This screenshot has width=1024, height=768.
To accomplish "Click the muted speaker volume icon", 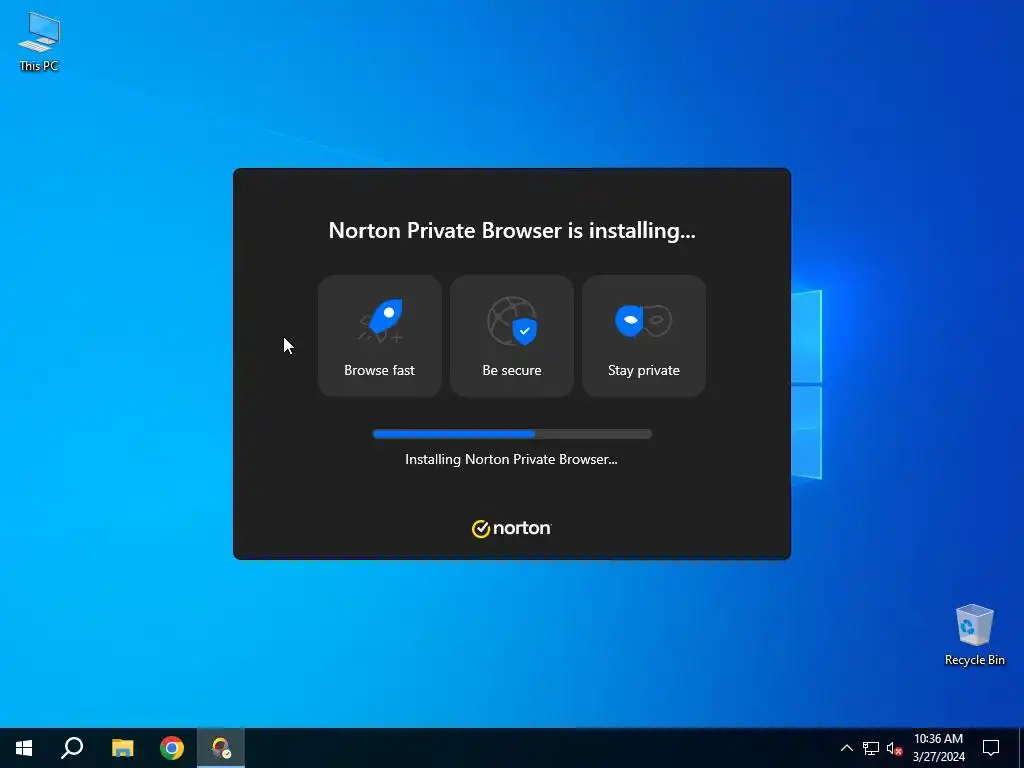I will point(894,748).
